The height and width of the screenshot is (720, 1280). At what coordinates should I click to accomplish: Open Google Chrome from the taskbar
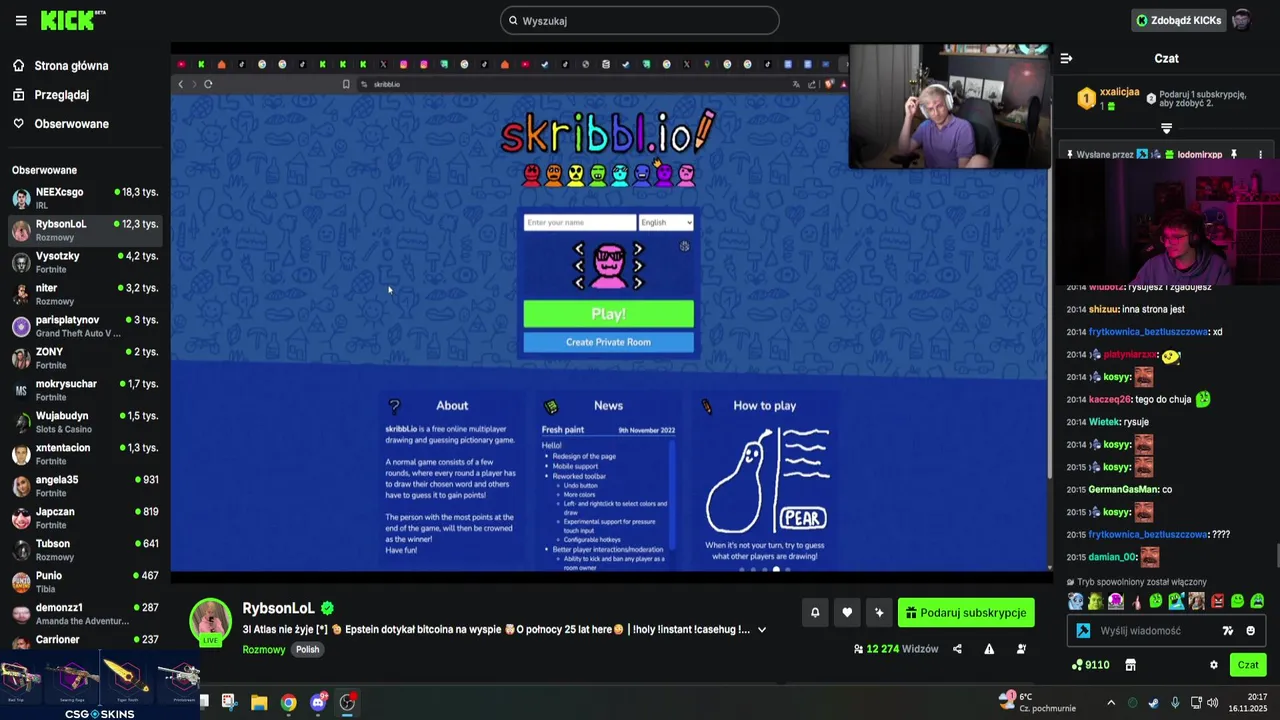pyautogui.click(x=288, y=702)
